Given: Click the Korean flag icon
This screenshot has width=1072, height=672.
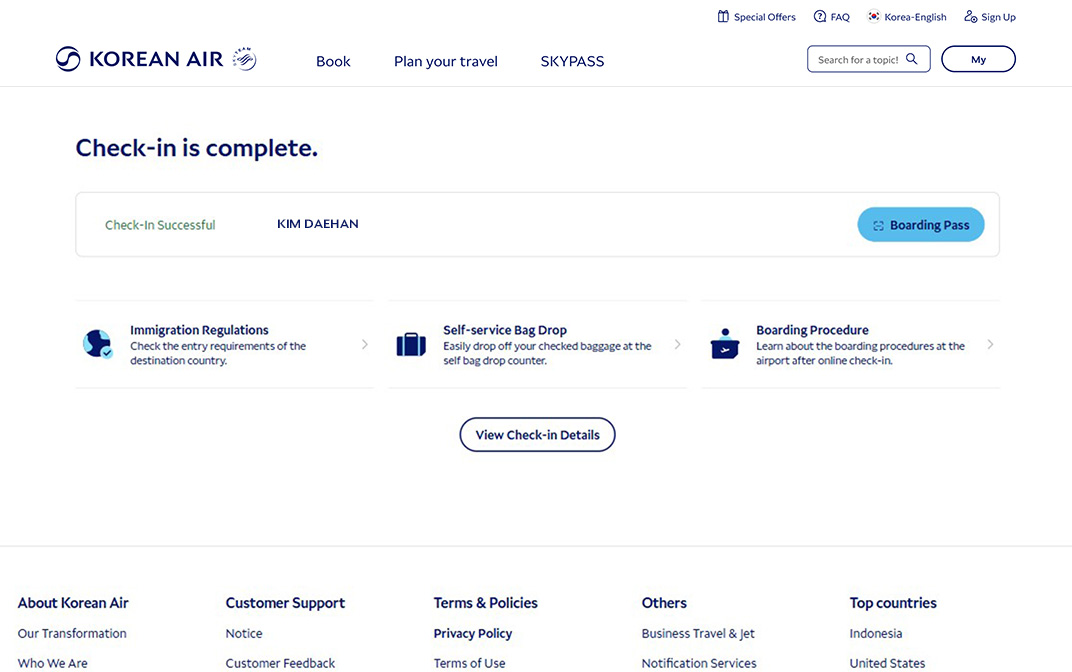Looking at the screenshot, I should point(873,16).
